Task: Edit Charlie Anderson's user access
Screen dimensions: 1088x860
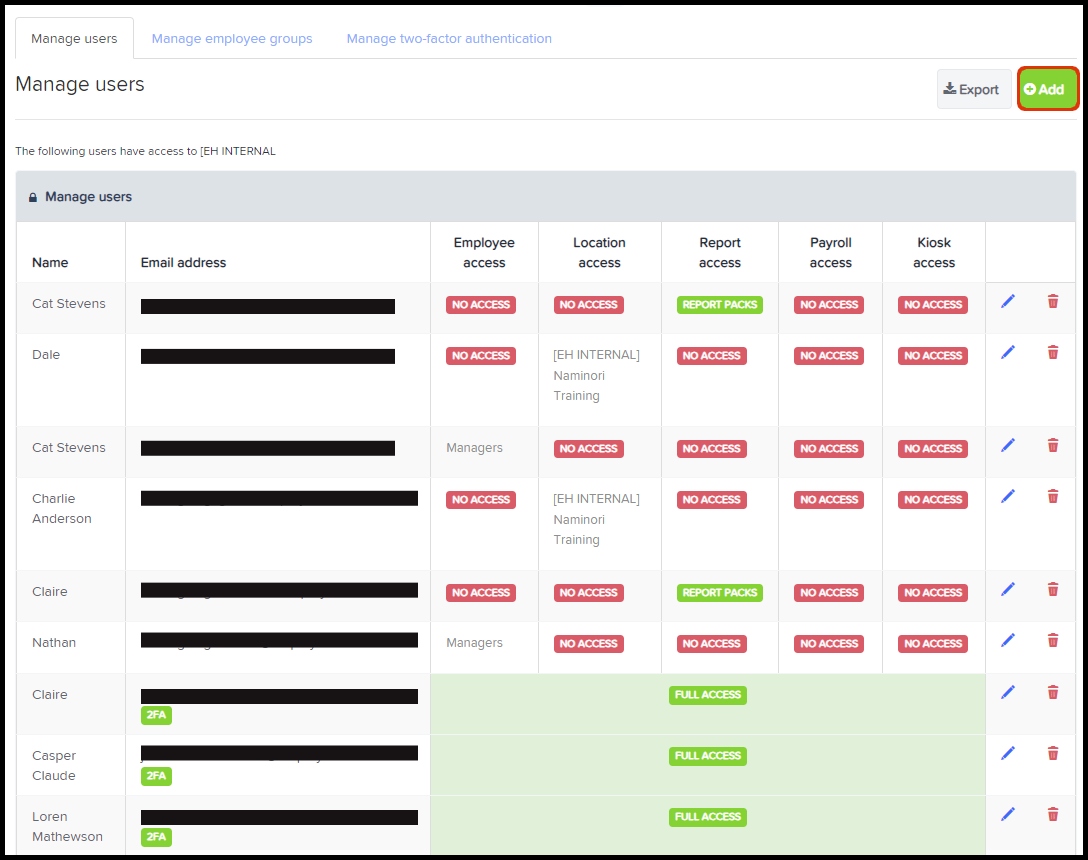Action: pyautogui.click(x=1007, y=496)
